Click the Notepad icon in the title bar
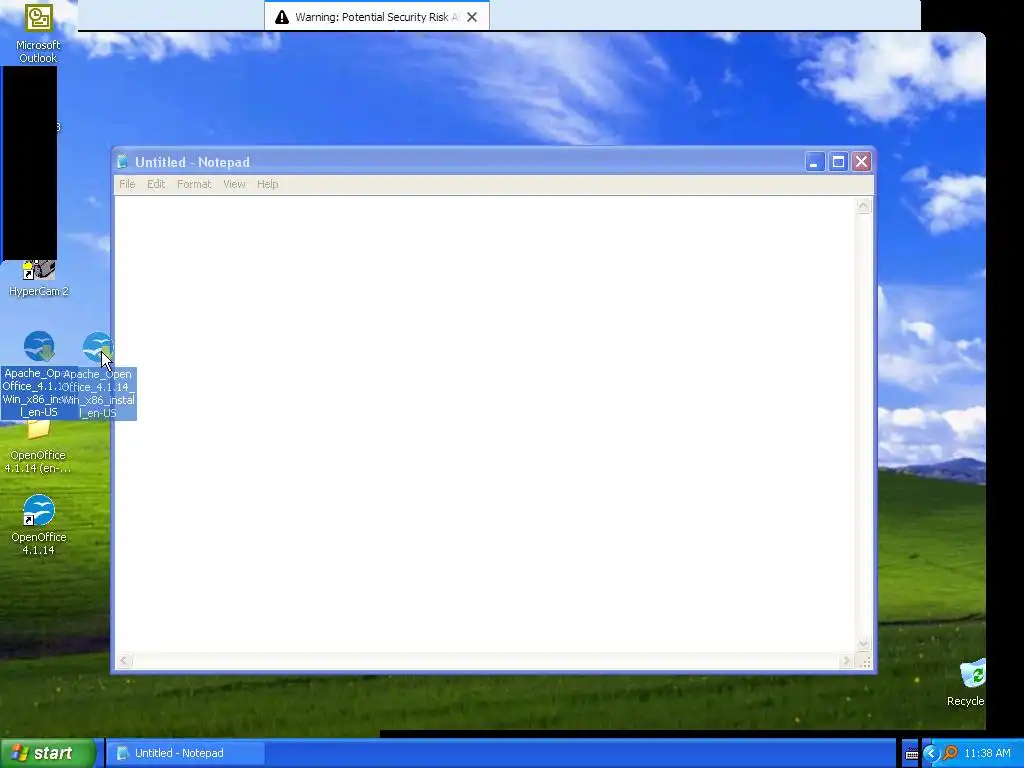 click(x=122, y=161)
